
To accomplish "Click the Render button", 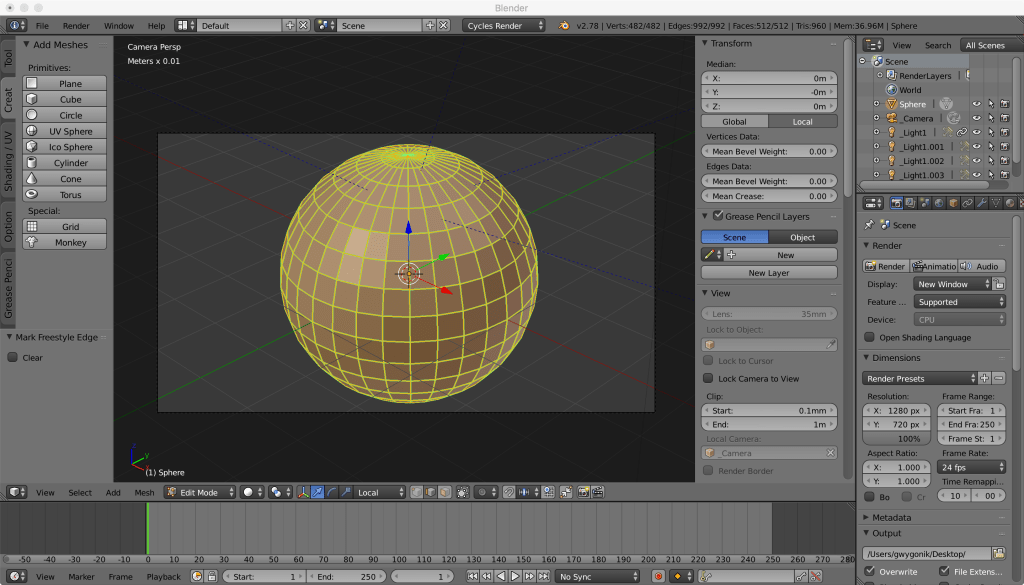I will (x=884, y=265).
